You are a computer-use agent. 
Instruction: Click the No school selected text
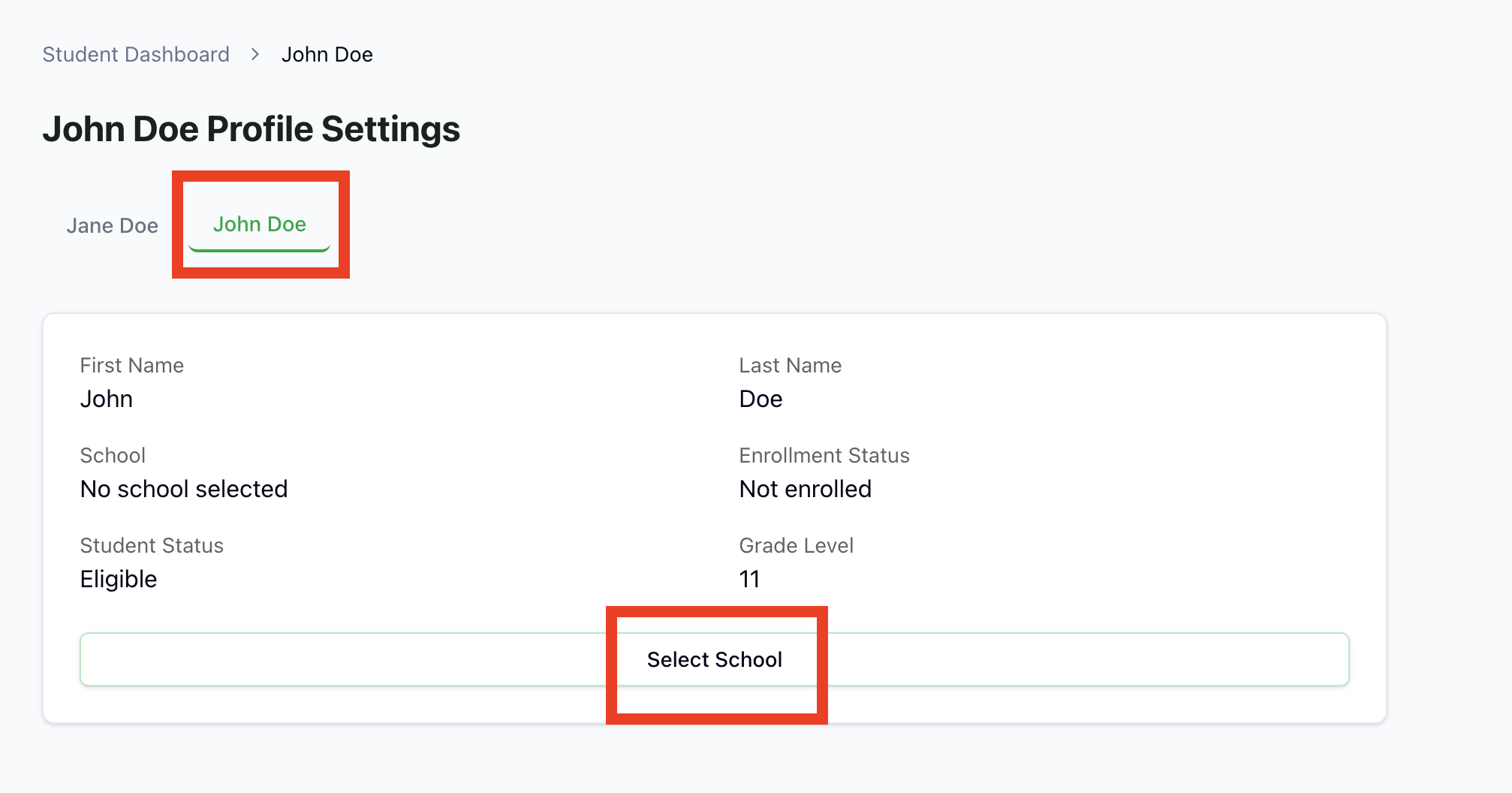coord(183,489)
